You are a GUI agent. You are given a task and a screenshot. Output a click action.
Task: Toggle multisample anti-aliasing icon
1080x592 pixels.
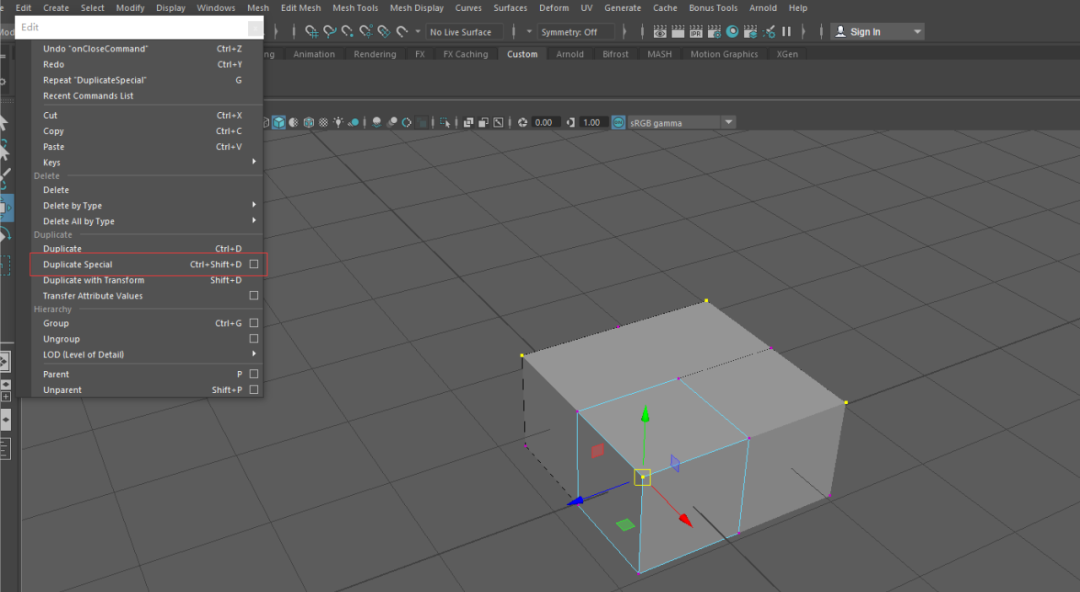(x=406, y=123)
